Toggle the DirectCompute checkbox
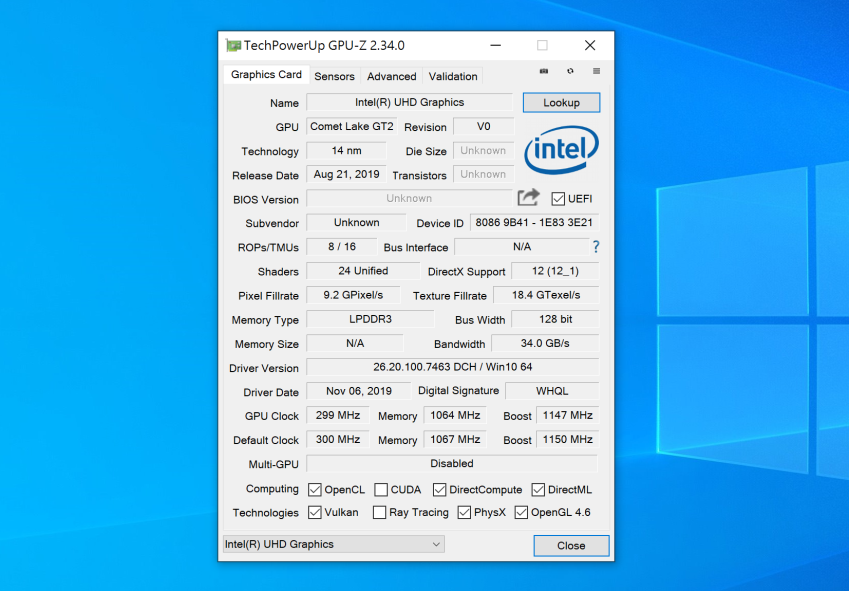Viewport: 849px width, 591px height. (x=439, y=490)
